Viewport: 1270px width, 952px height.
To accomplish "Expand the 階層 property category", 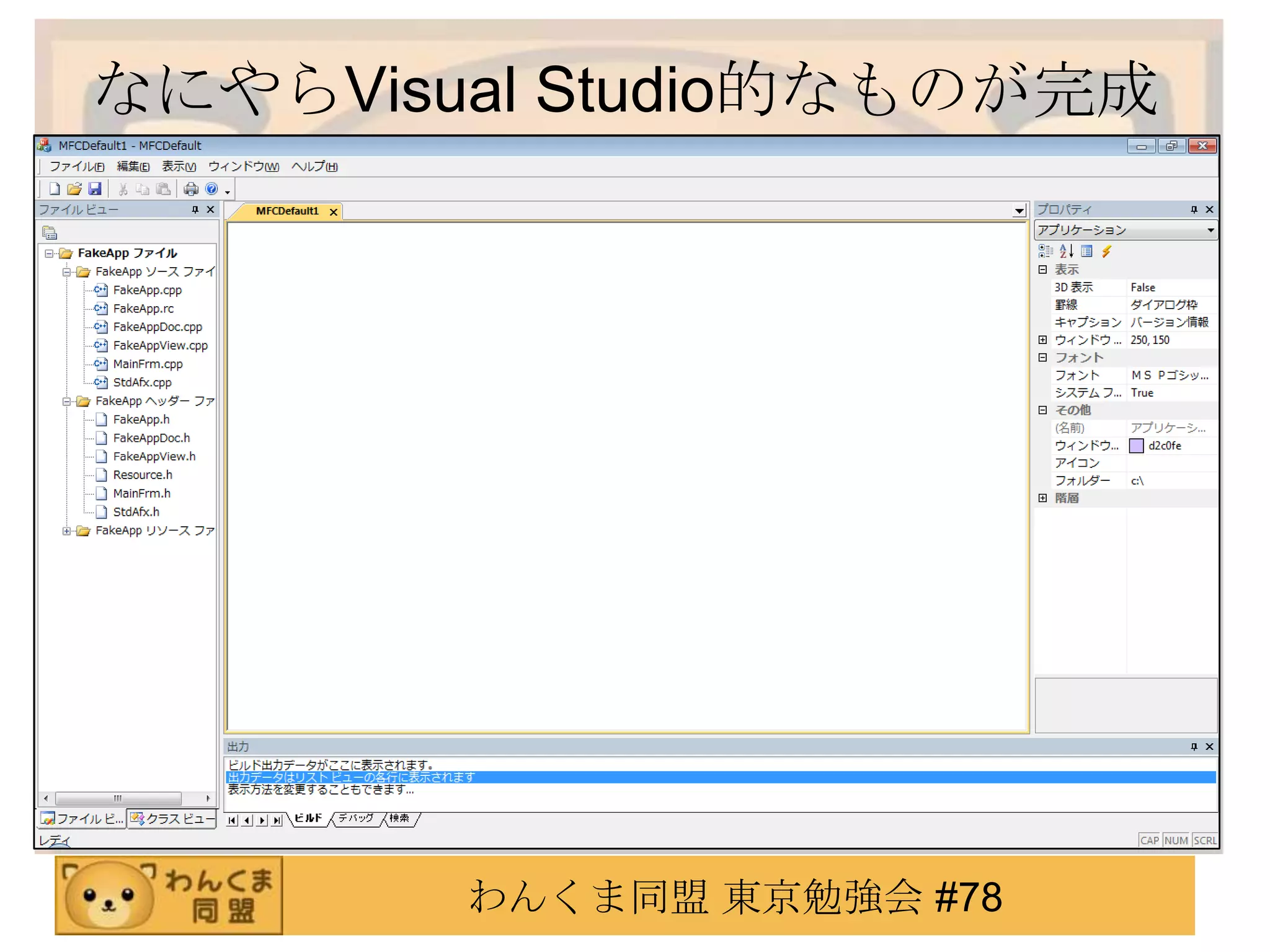I will tap(1042, 498).
